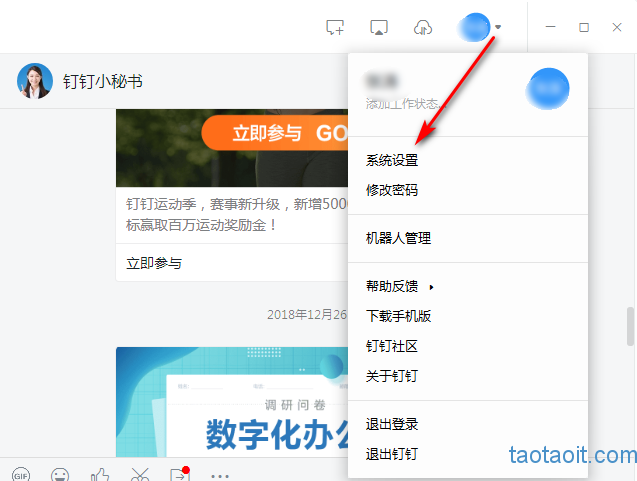
Task: Select 关于钉钉 menu entry
Action: click(392, 376)
